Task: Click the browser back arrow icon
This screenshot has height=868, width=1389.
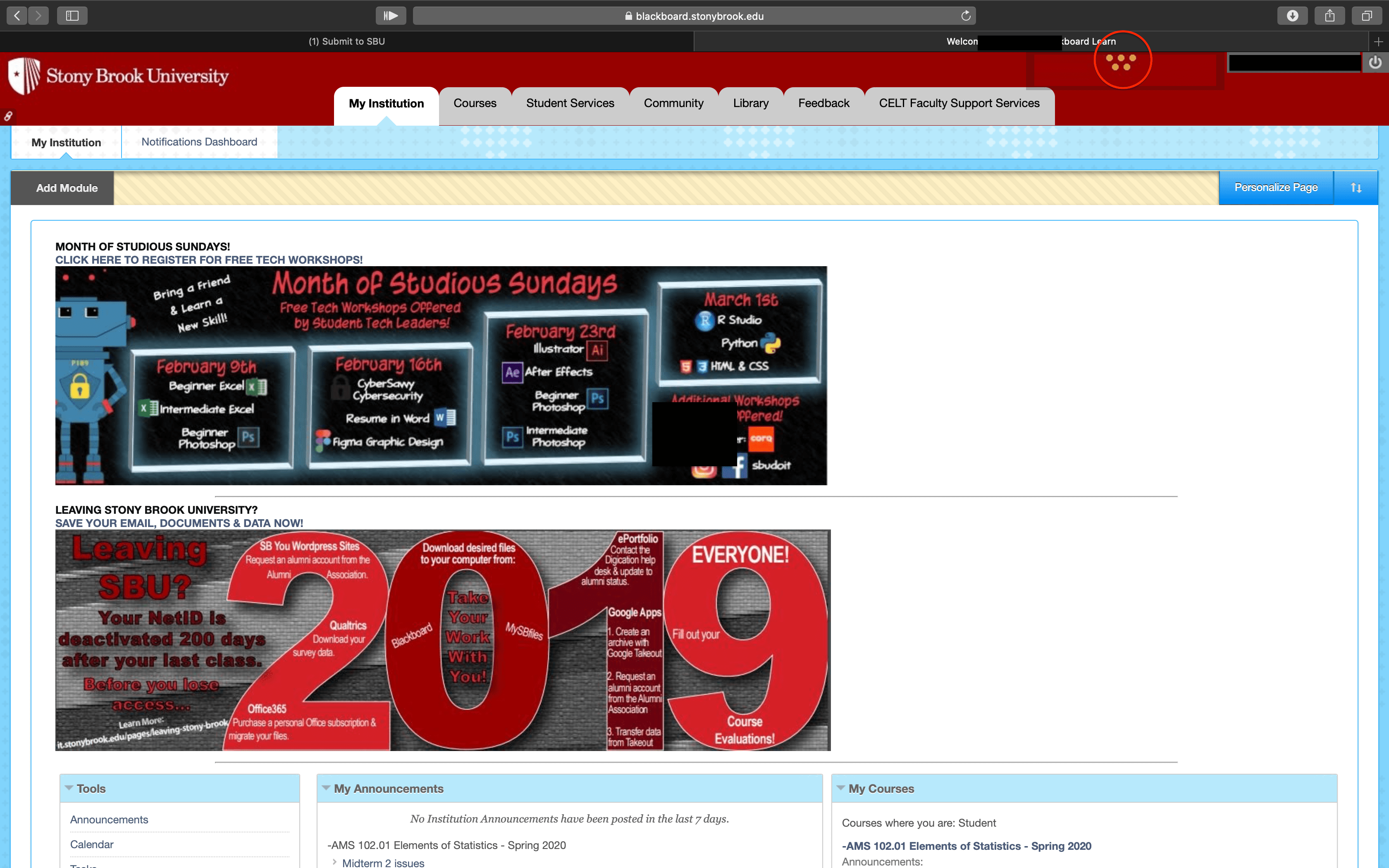Action: tap(17, 16)
